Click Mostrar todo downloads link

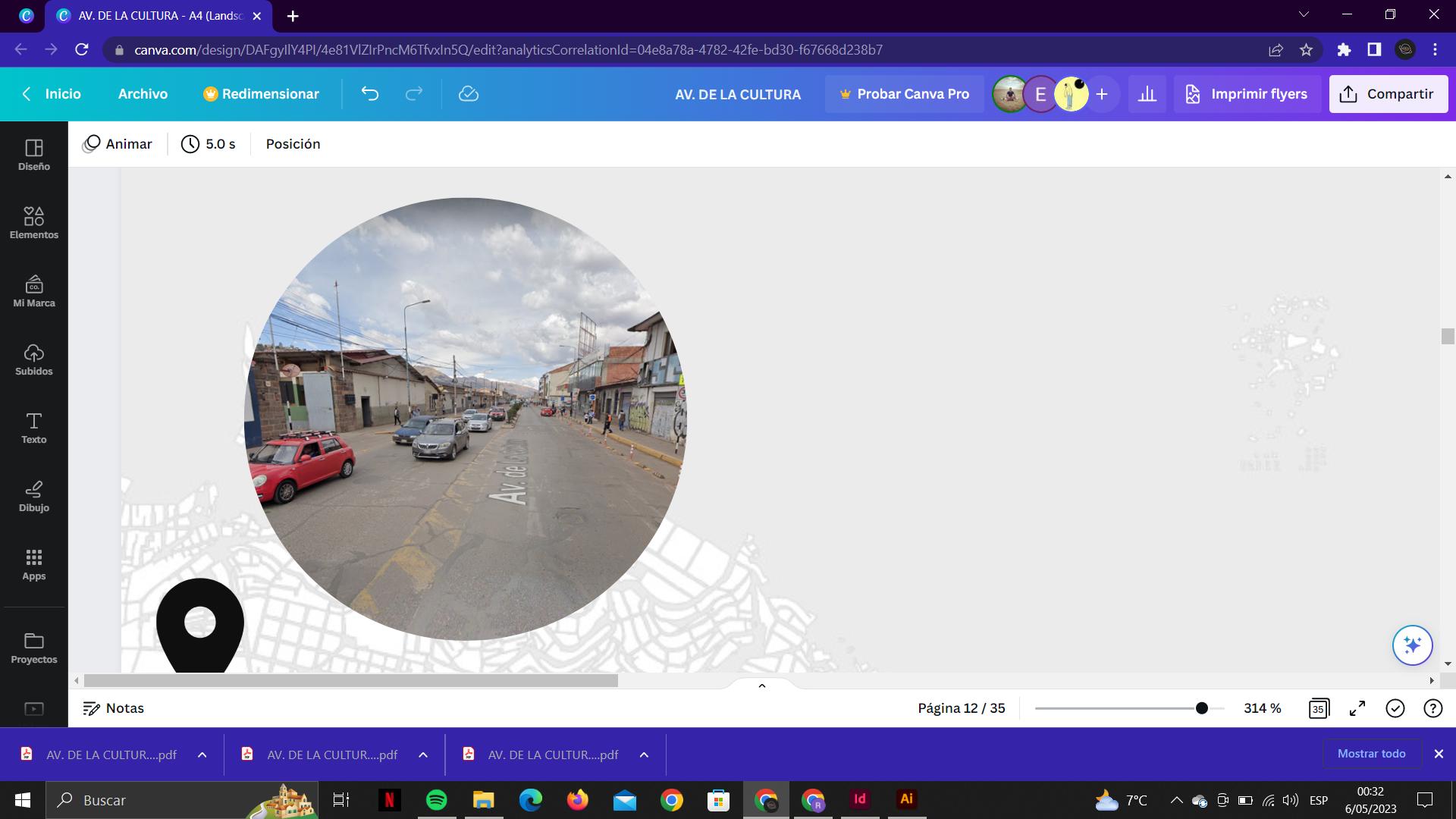(1371, 754)
